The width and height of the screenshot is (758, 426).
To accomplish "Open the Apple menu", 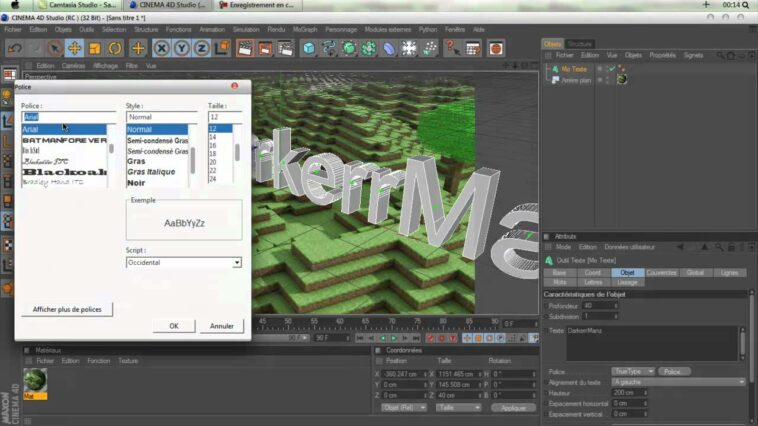I will pos(15,5).
